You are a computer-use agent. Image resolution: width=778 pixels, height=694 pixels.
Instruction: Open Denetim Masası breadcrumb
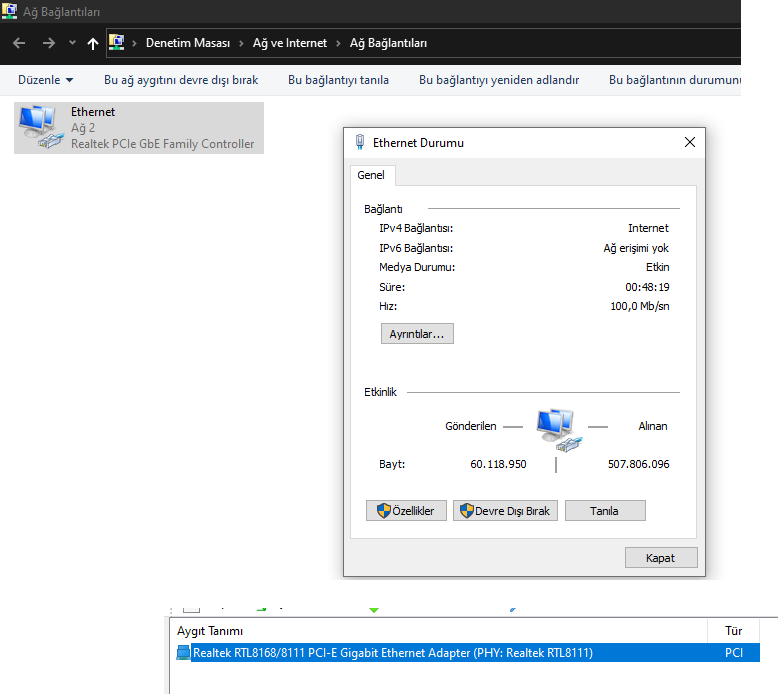point(188,43)
